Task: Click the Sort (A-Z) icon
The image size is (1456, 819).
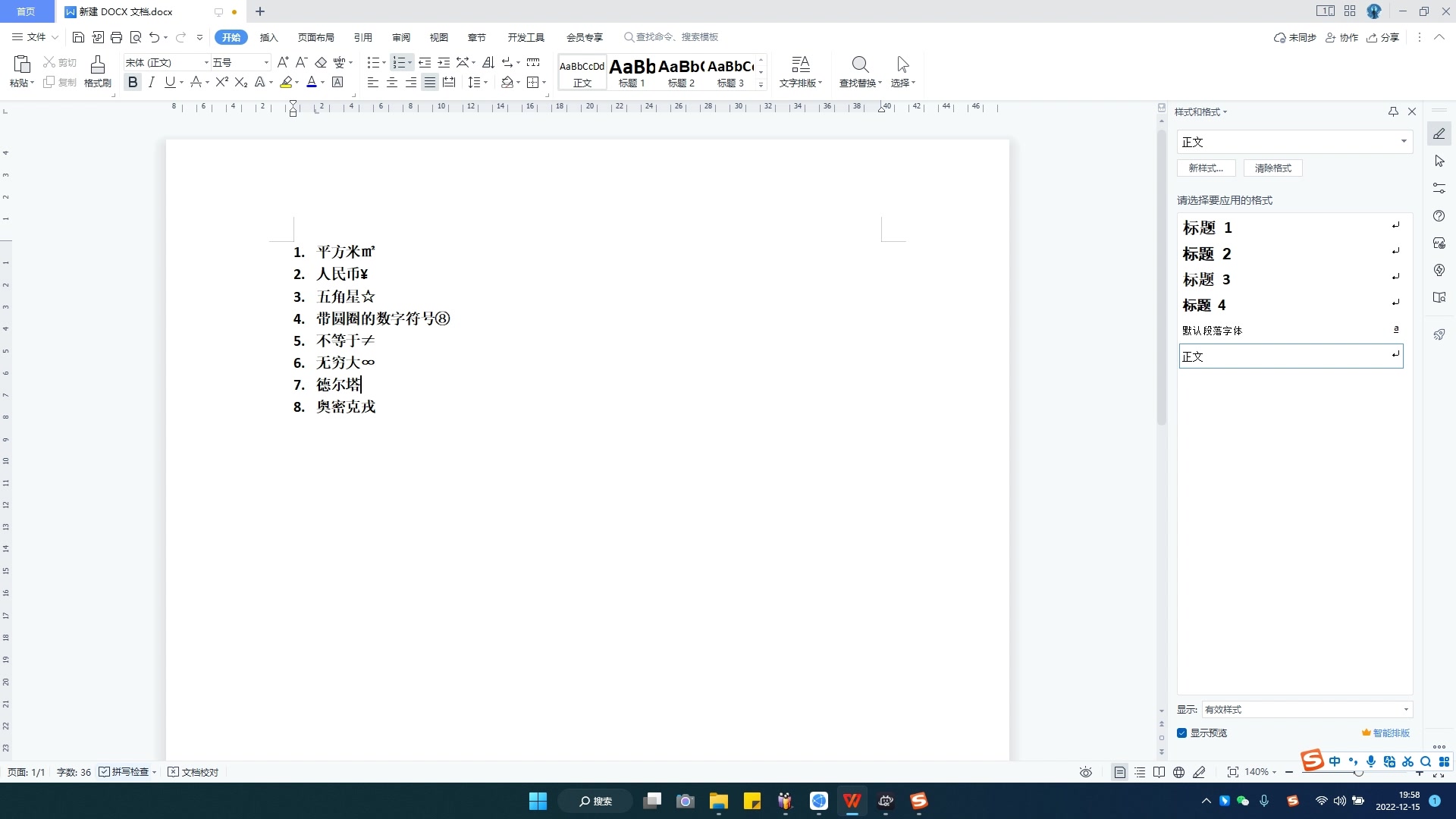Action: tap(488, 62)
